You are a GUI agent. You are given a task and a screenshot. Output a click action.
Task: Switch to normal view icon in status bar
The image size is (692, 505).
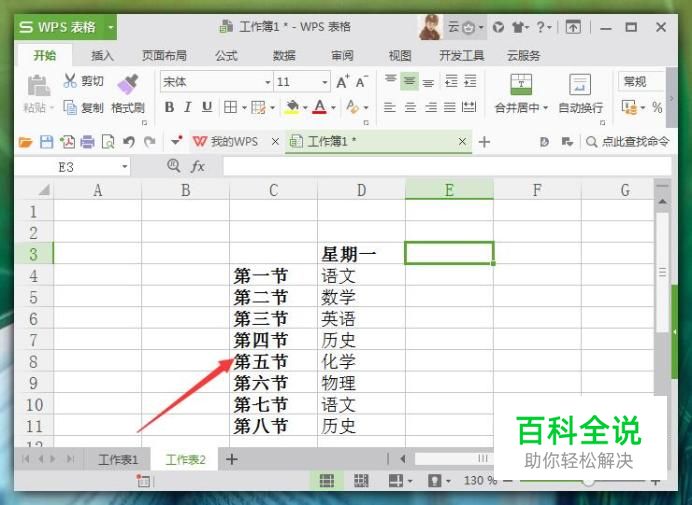click(x=327, y=481)
